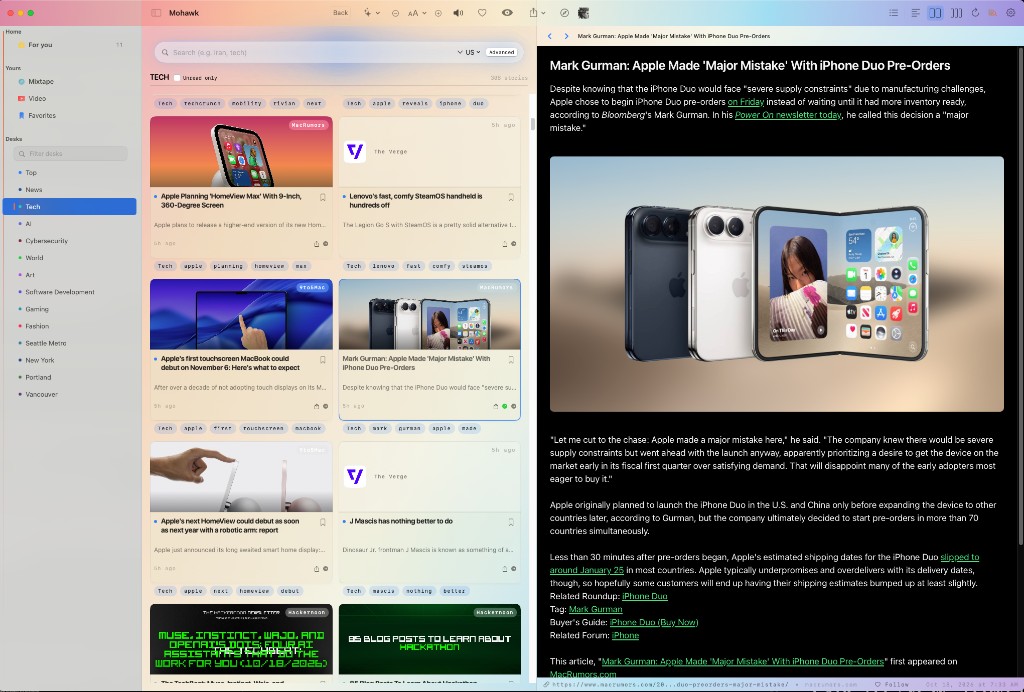
Task: Decrease text size with the minus icon
Action: point(395,13)
